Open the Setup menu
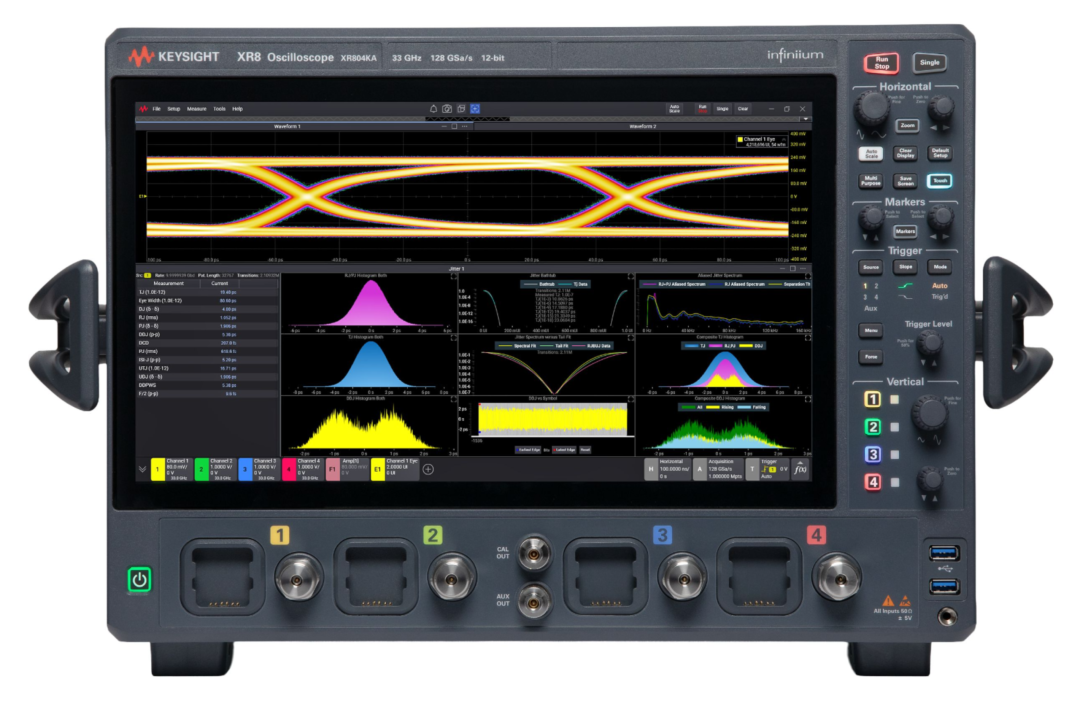 click(x=174, y=109)
